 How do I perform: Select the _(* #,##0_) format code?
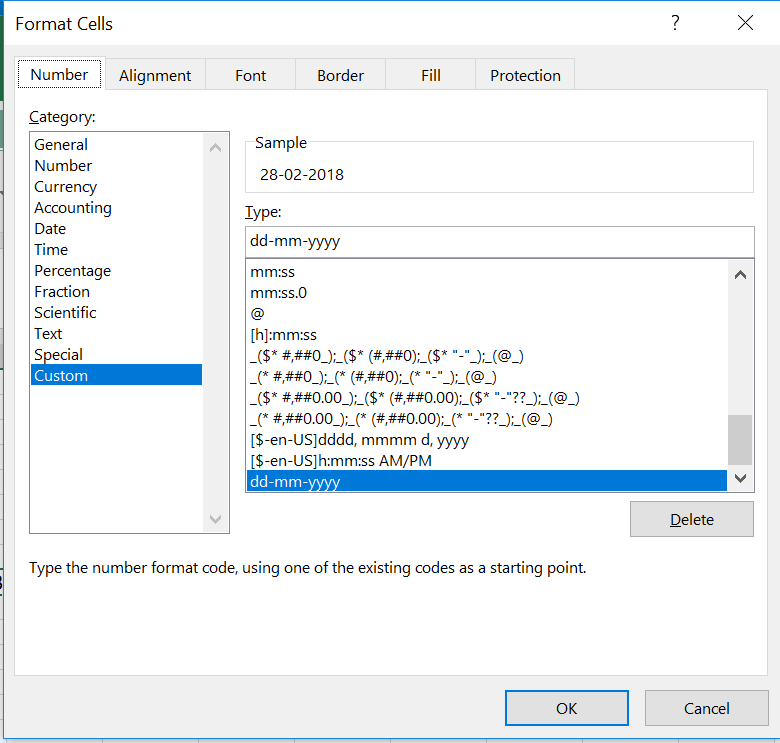click(487, 376)
